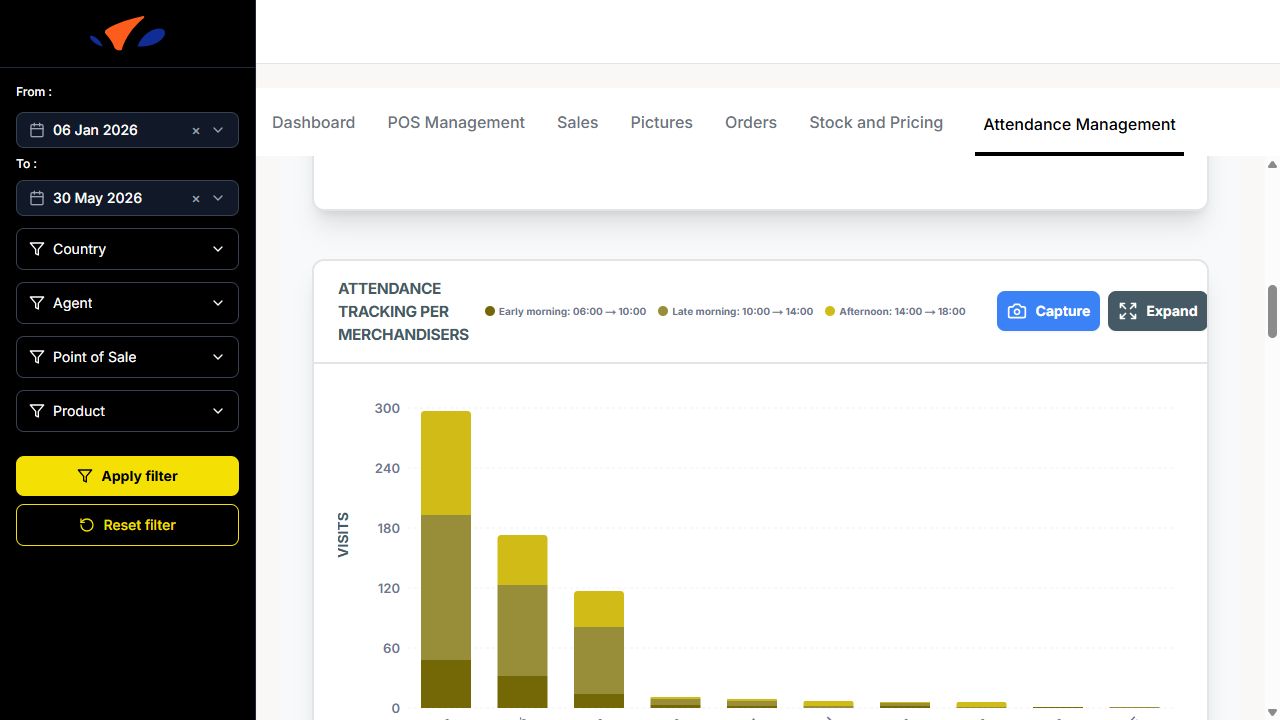Viewport: 1280px width, 720px height.
Task: Click the 60 y-axis value
Action: (x=391, y=648)
